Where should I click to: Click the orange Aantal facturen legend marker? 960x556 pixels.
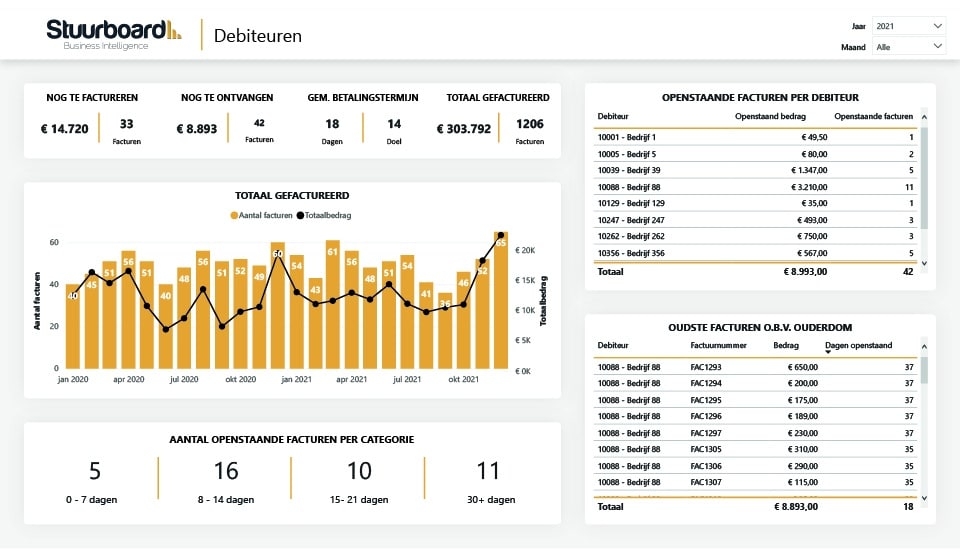(234, 215)
